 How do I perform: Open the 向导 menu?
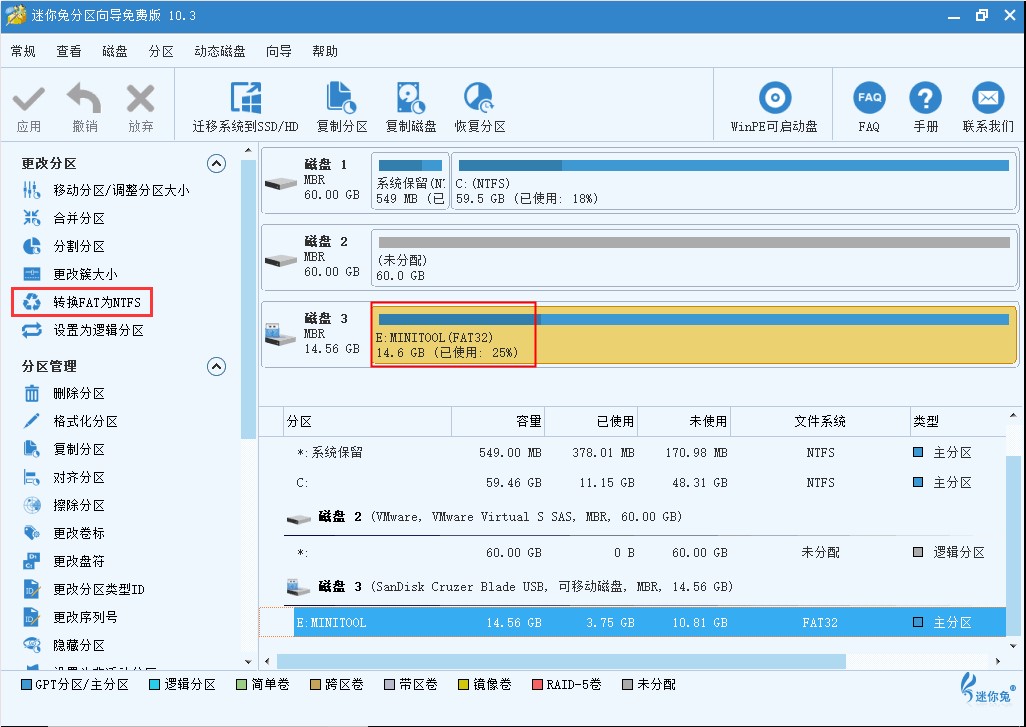pos(279,51)
